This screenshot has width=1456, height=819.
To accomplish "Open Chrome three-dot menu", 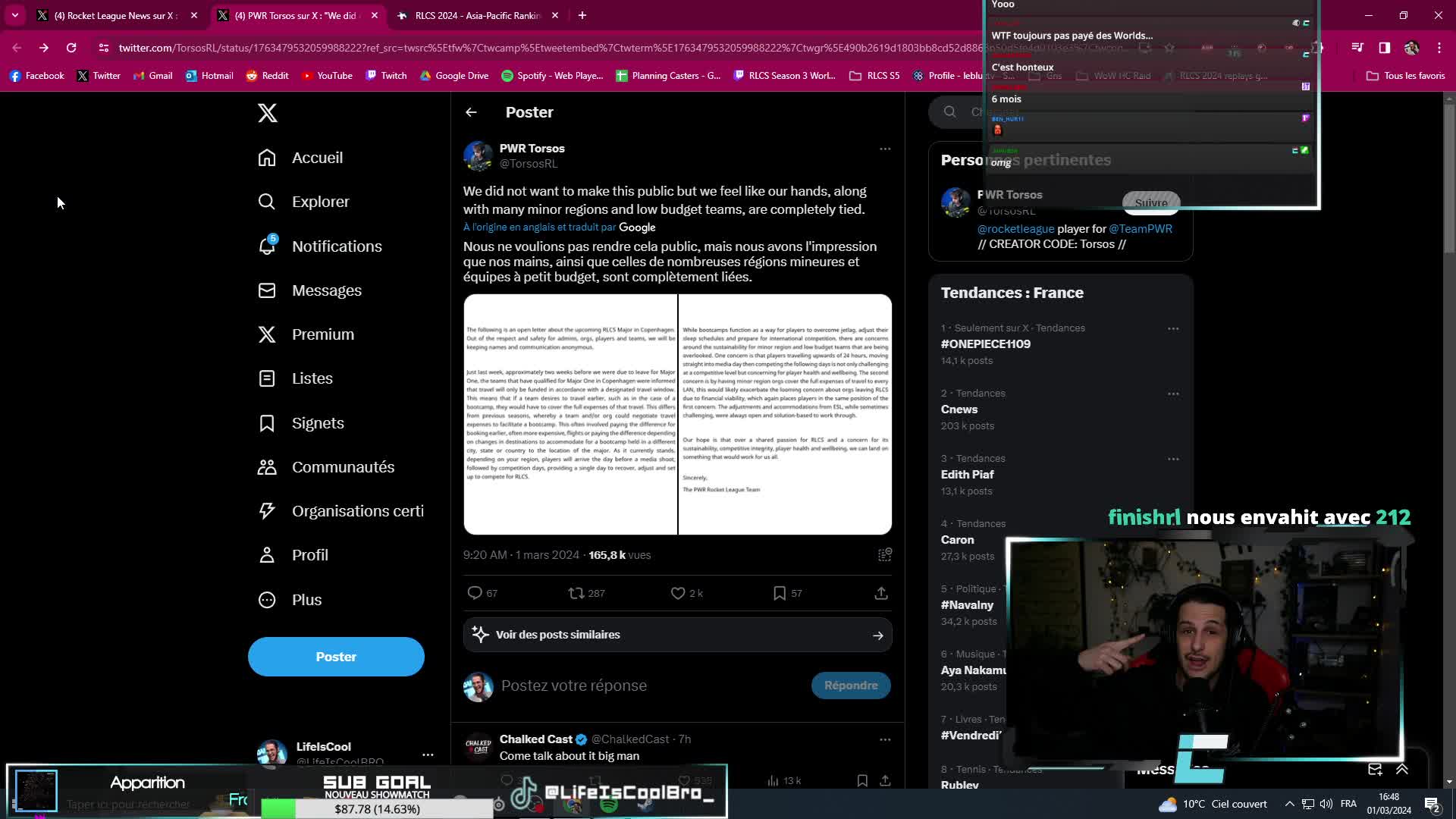I will (x=1439, y=48).
